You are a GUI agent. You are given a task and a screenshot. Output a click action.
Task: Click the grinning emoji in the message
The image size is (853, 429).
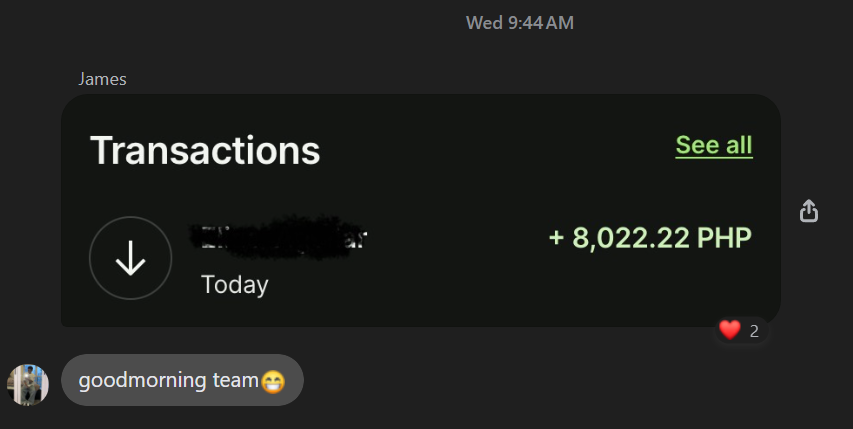click(x=273, y=381)
